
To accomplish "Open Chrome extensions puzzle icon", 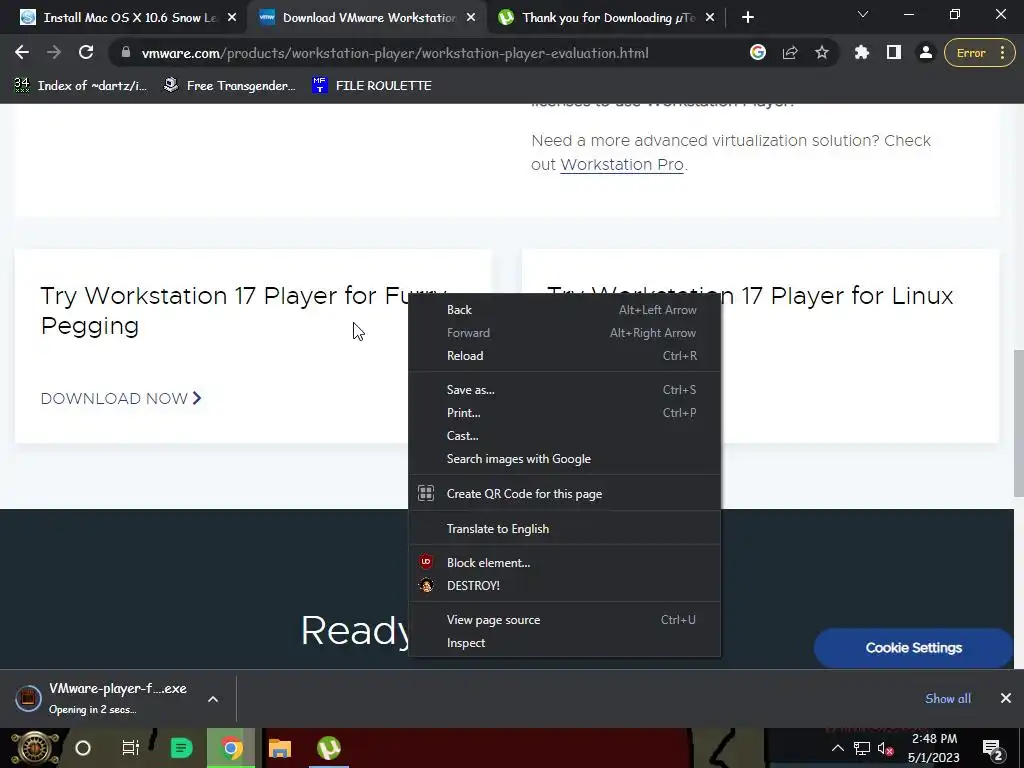I will tap(861, 53).
